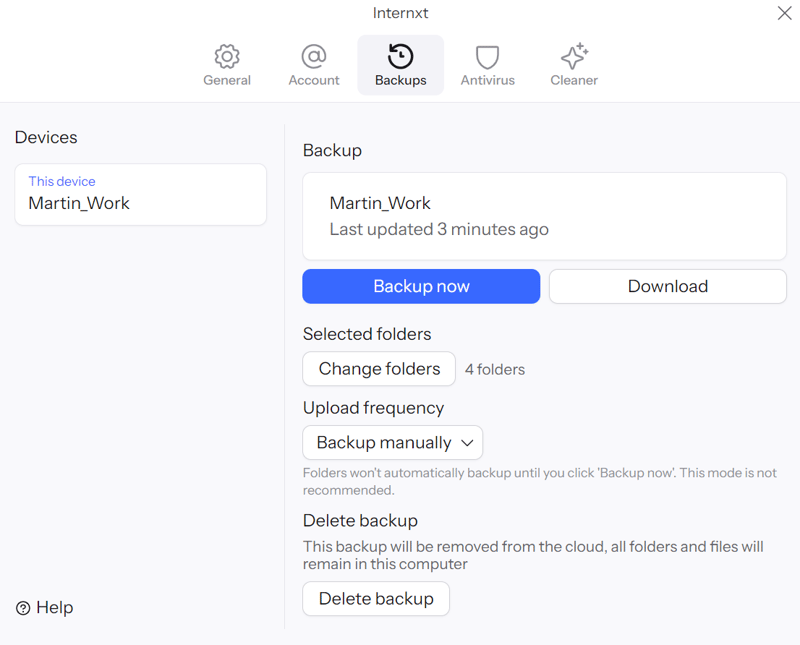Go to the tab labeled Cleaner
800x645 pixels.
574,80
